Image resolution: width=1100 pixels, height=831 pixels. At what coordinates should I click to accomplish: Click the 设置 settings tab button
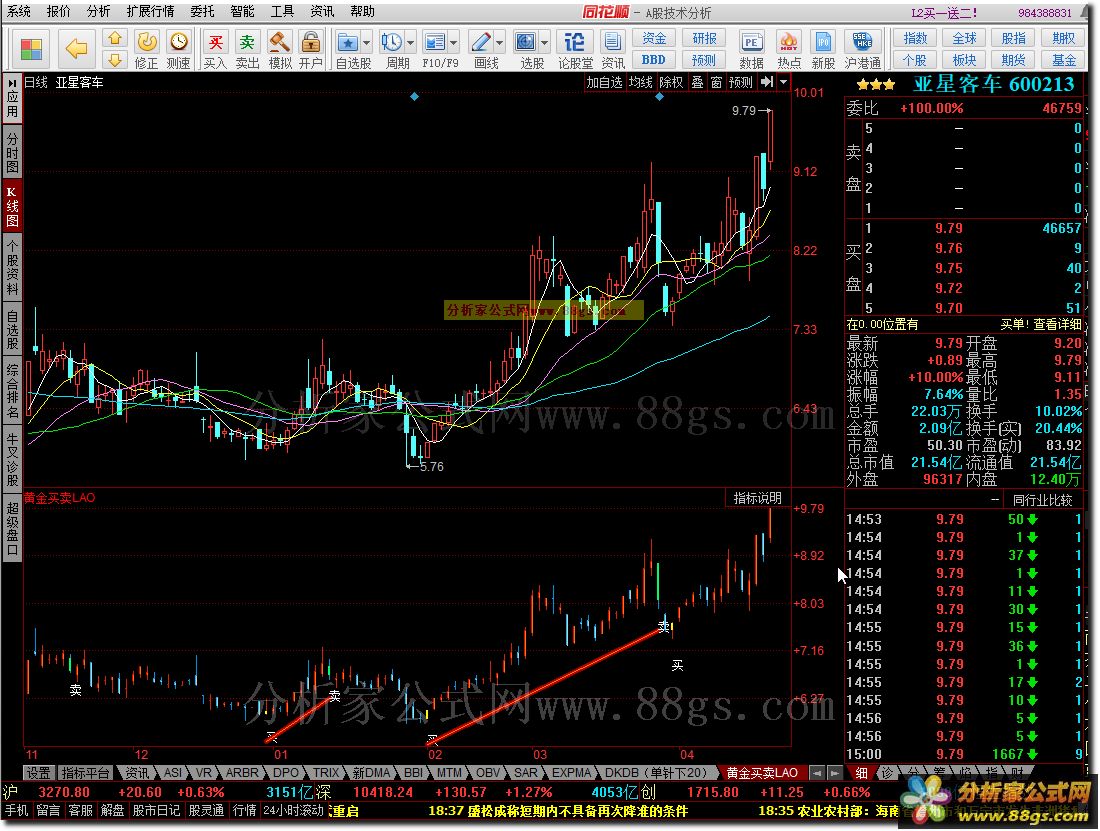(38, 773)
